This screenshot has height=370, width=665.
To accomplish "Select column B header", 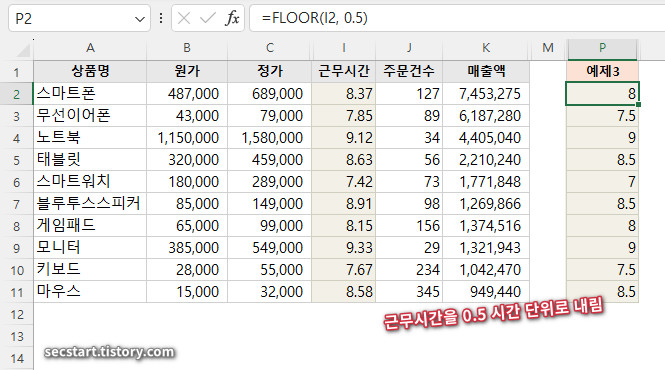I will pos(187,48).
